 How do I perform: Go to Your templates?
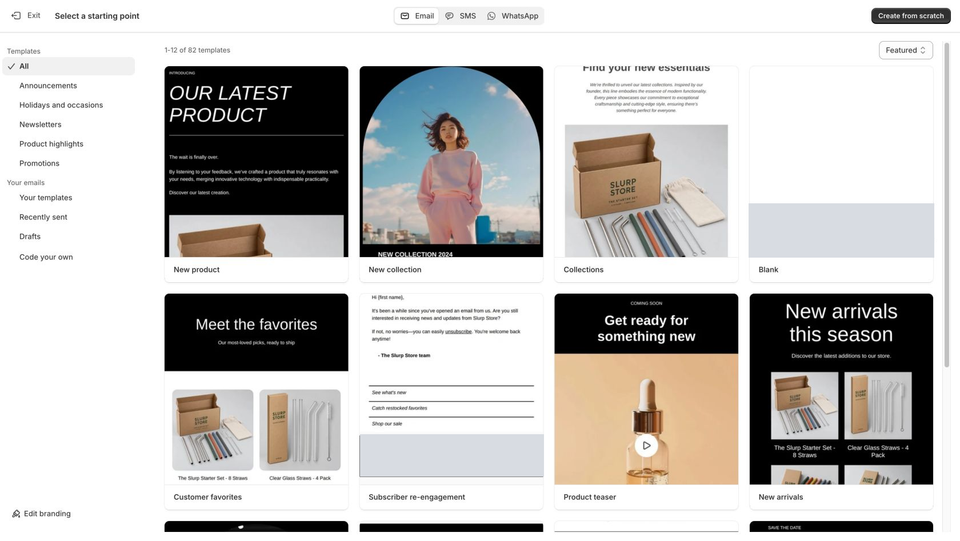tap(45, 198)
